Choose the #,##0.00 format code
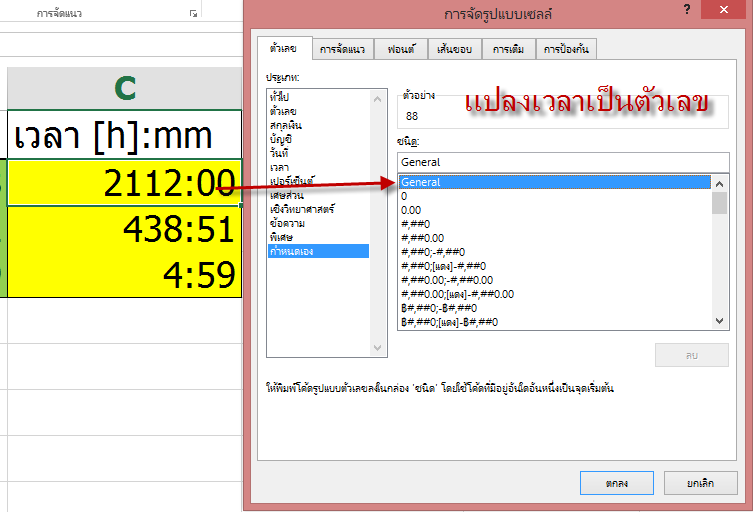Viewport: 753px width, 512px height. (x=555, y=238)
